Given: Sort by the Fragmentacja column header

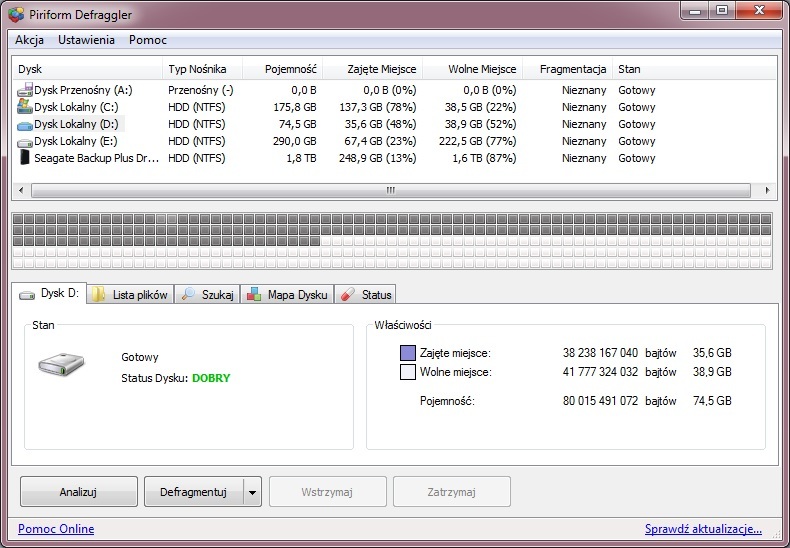Looking at the screenshot, I should [568, 69].
